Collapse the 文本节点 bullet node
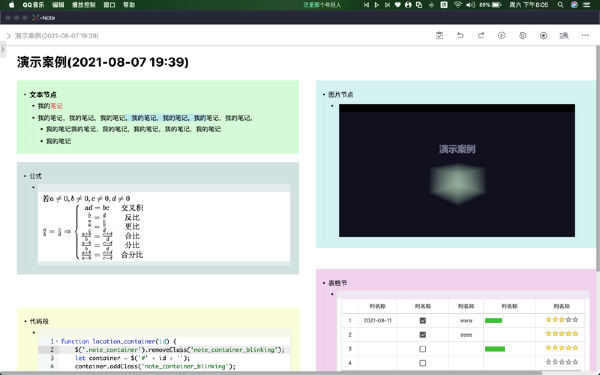Screen dimensions: 600x375 (x=25, y=95)
